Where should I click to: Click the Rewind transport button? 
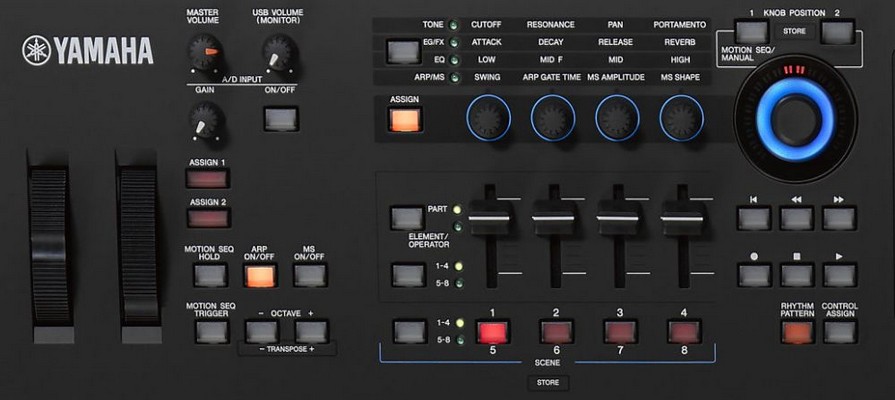pyautogui.click(x=797, y=217)
